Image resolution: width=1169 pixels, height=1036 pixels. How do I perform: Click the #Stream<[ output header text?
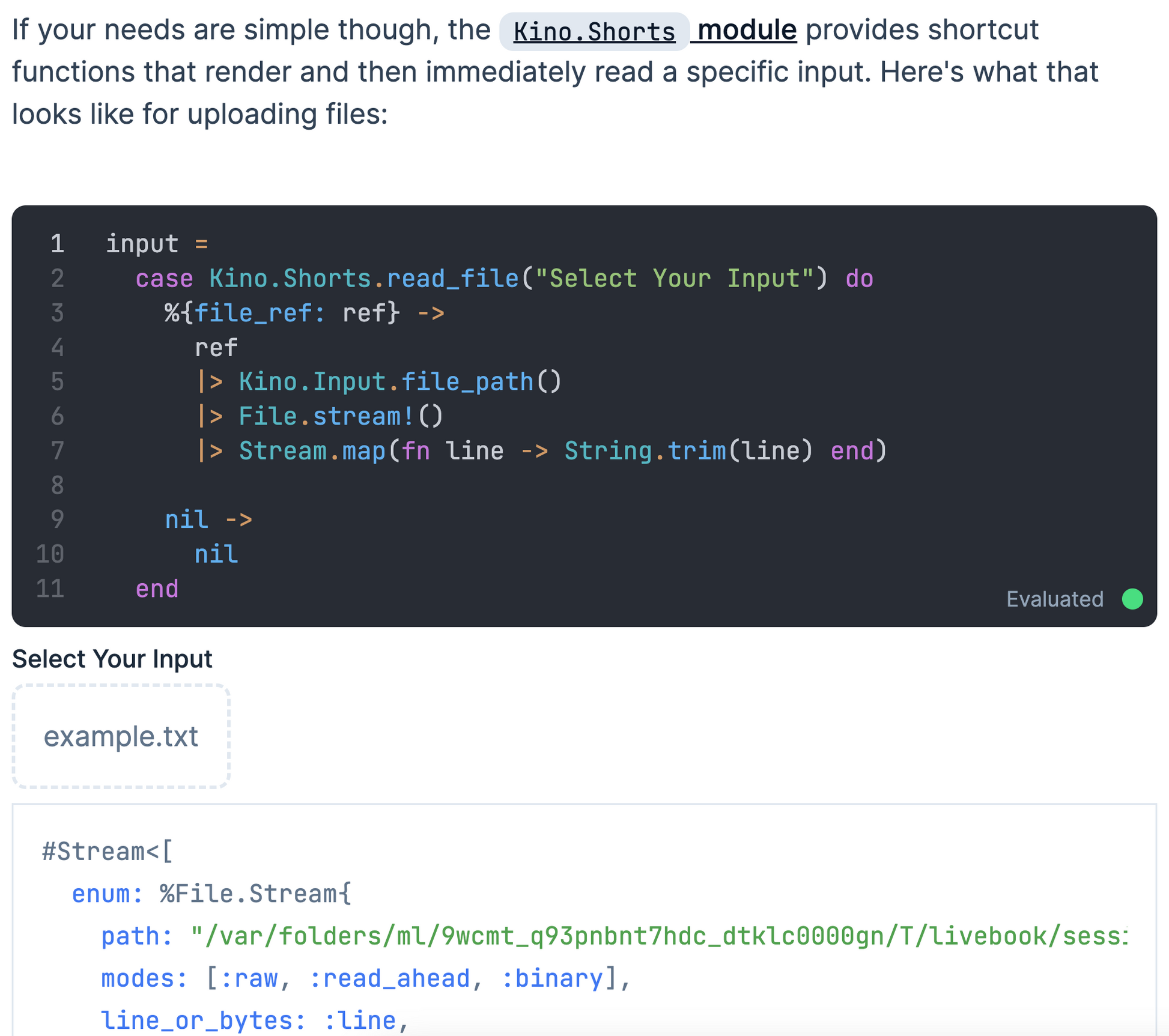click(x=108, y=852)
